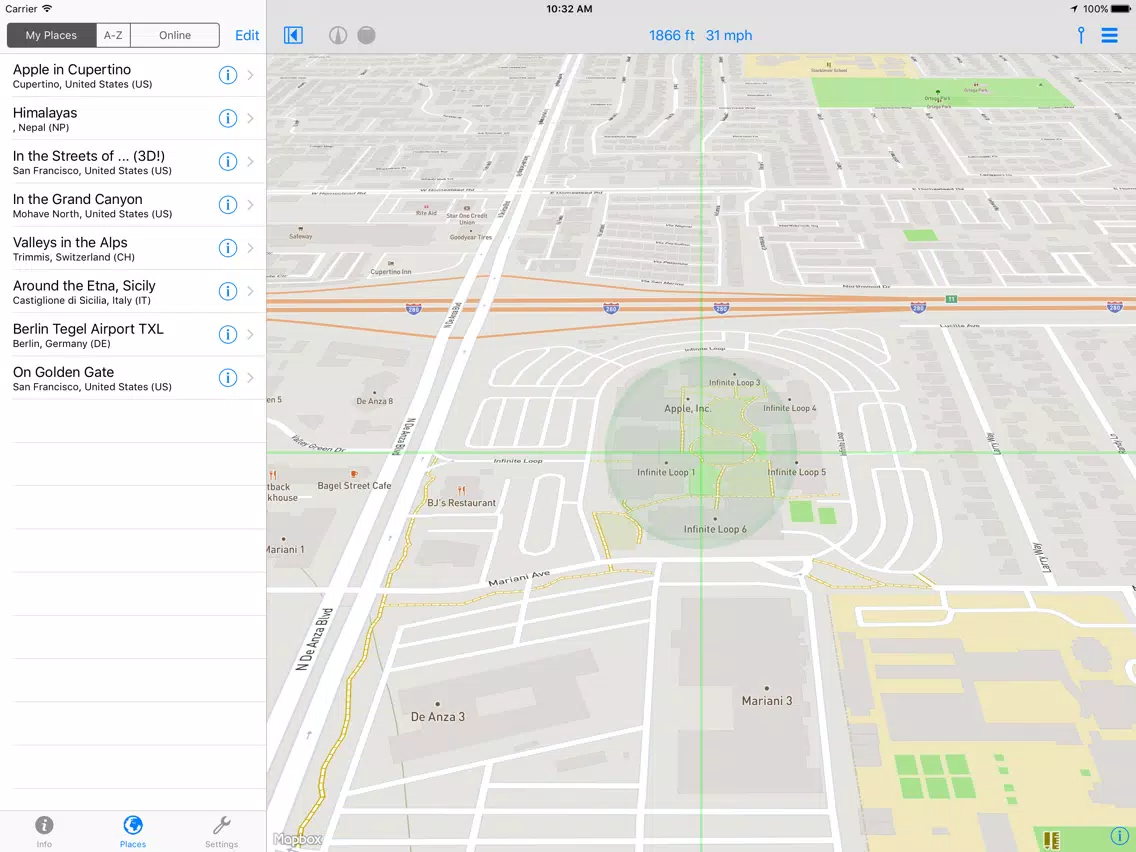
Task: Show info for In the Grand Canyon
Action: tap(227, 204)
